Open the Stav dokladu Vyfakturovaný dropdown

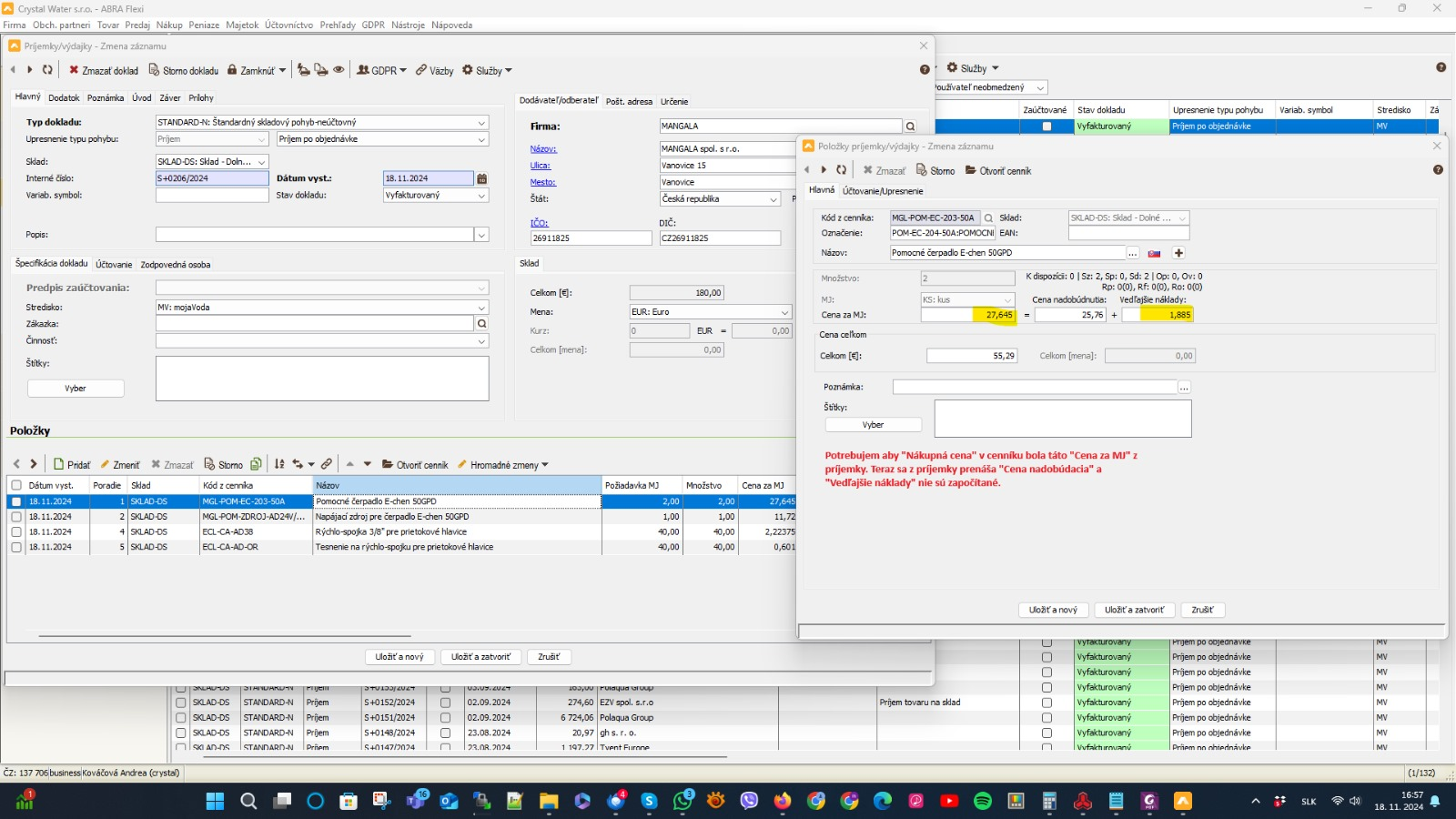(481, 196)
